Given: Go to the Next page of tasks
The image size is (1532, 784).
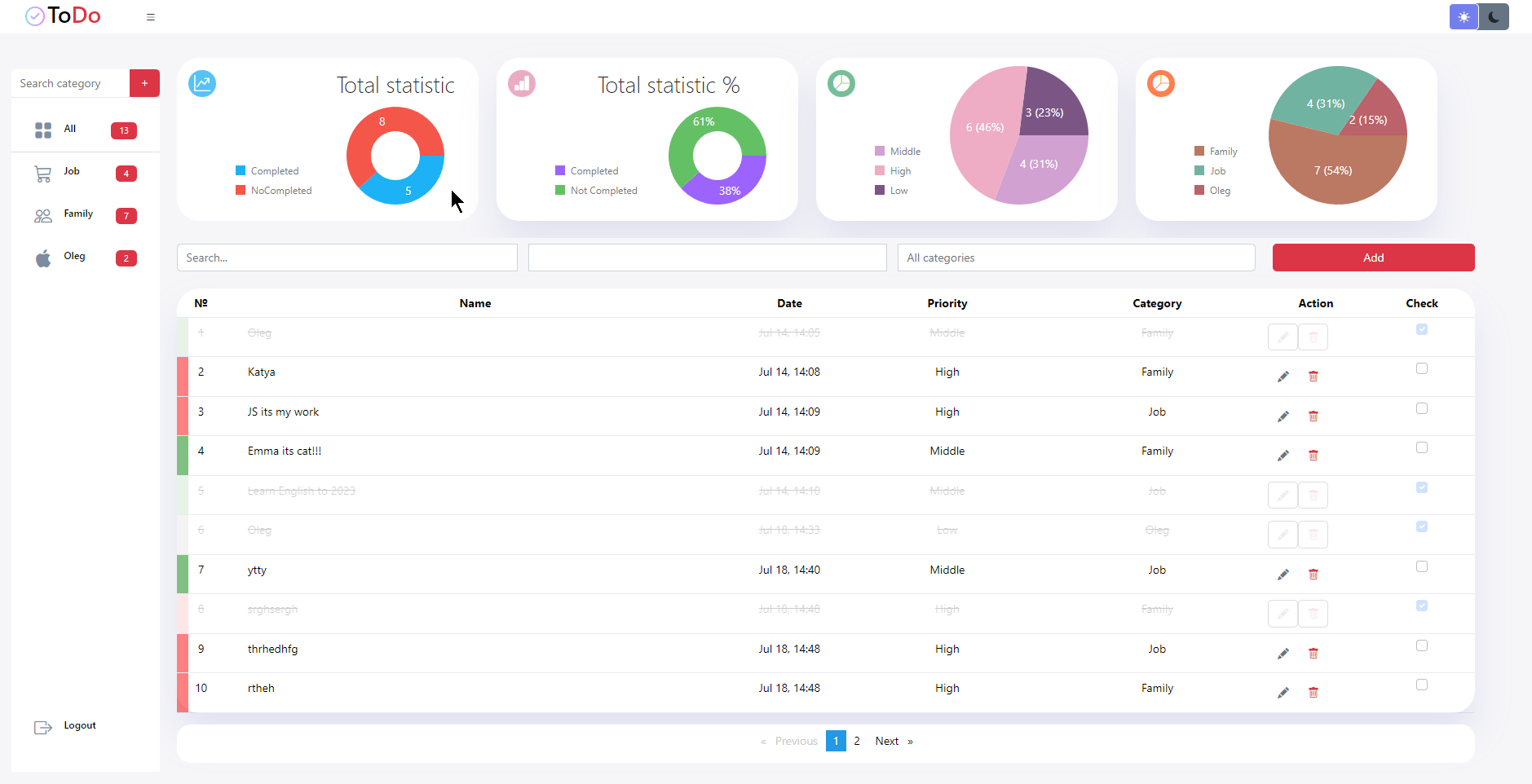Looking at the screenshot, I should [887, 741].
